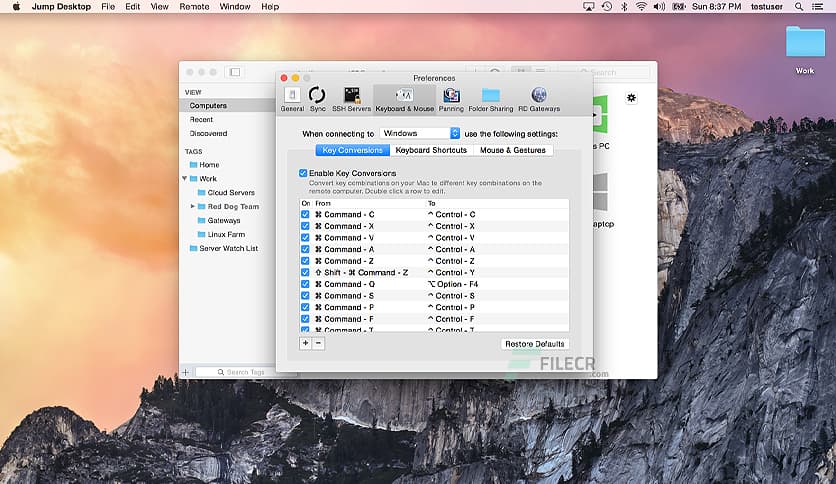
Task: Open the Edit menu
Action: click(132, 6)
